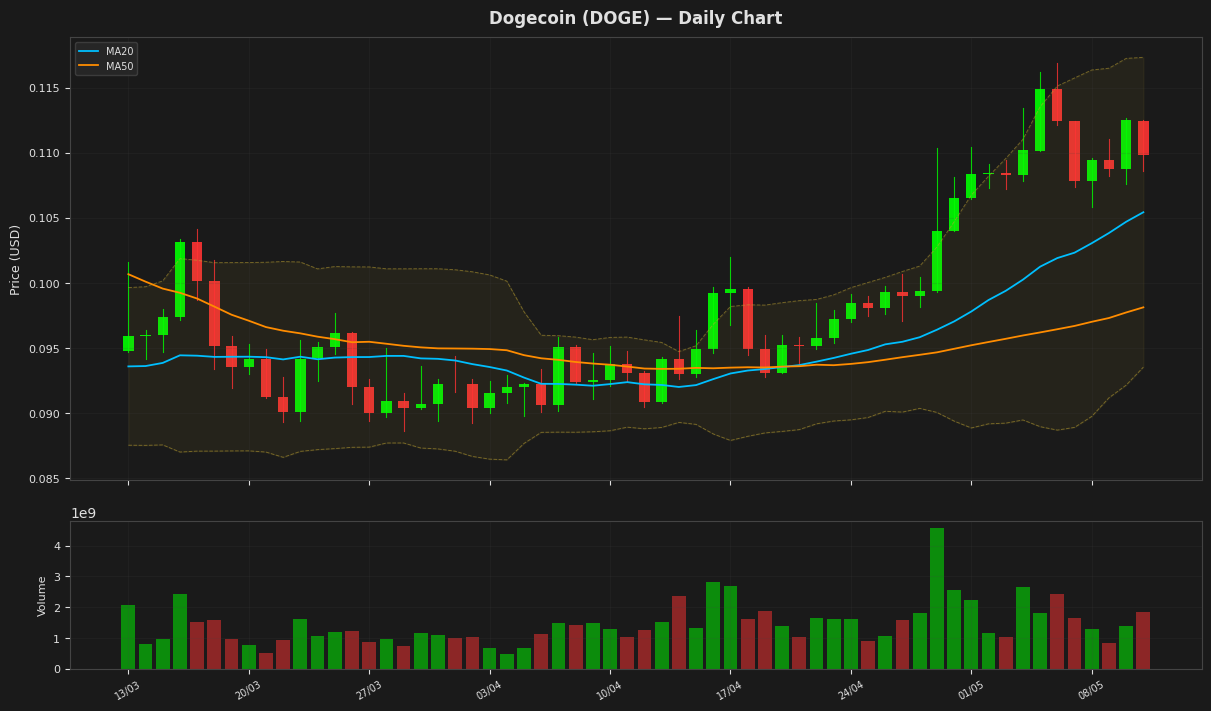1211x711 pixels.
Task: Click the blue MA20 line sample in legend
Action: 90,52
